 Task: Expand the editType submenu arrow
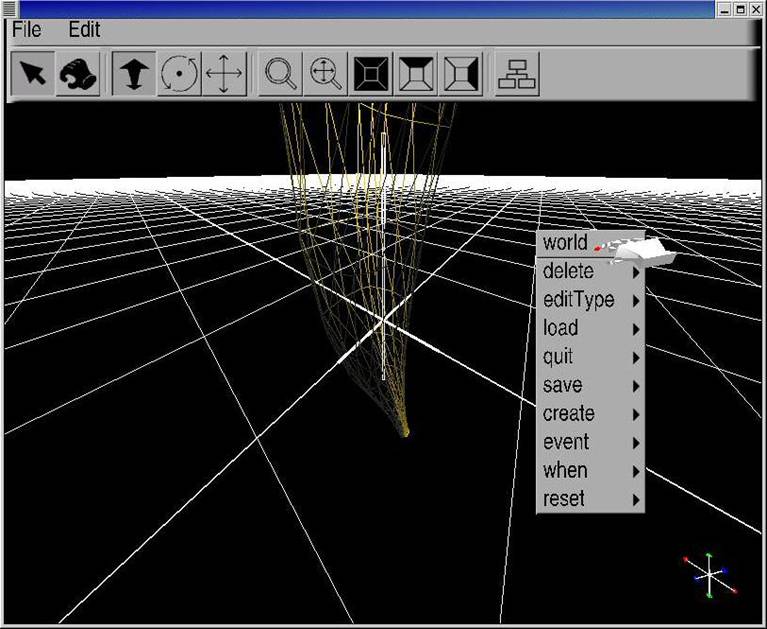click(636, 301)
